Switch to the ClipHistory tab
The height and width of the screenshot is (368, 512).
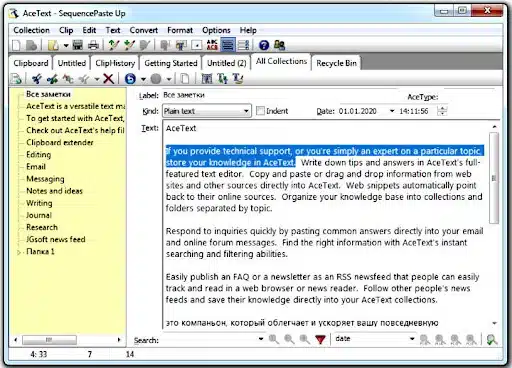[x=115, y=63]
